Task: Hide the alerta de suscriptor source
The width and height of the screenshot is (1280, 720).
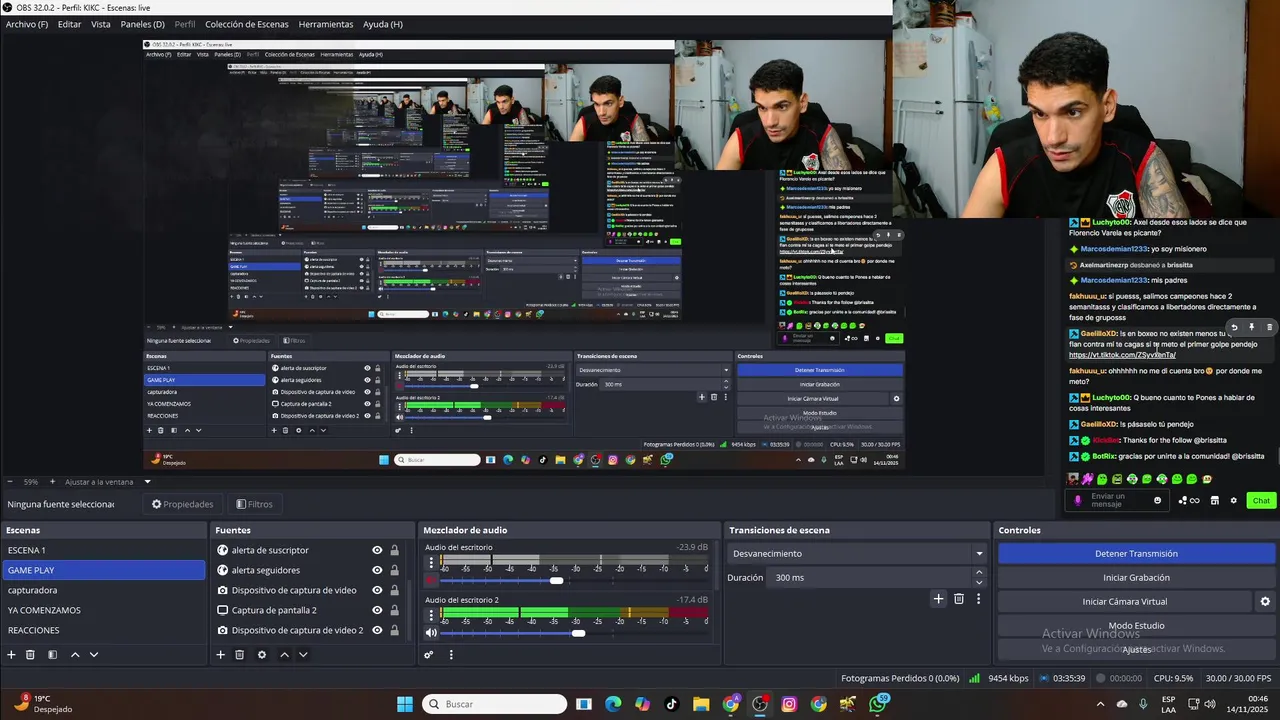Action: (377, 550)
